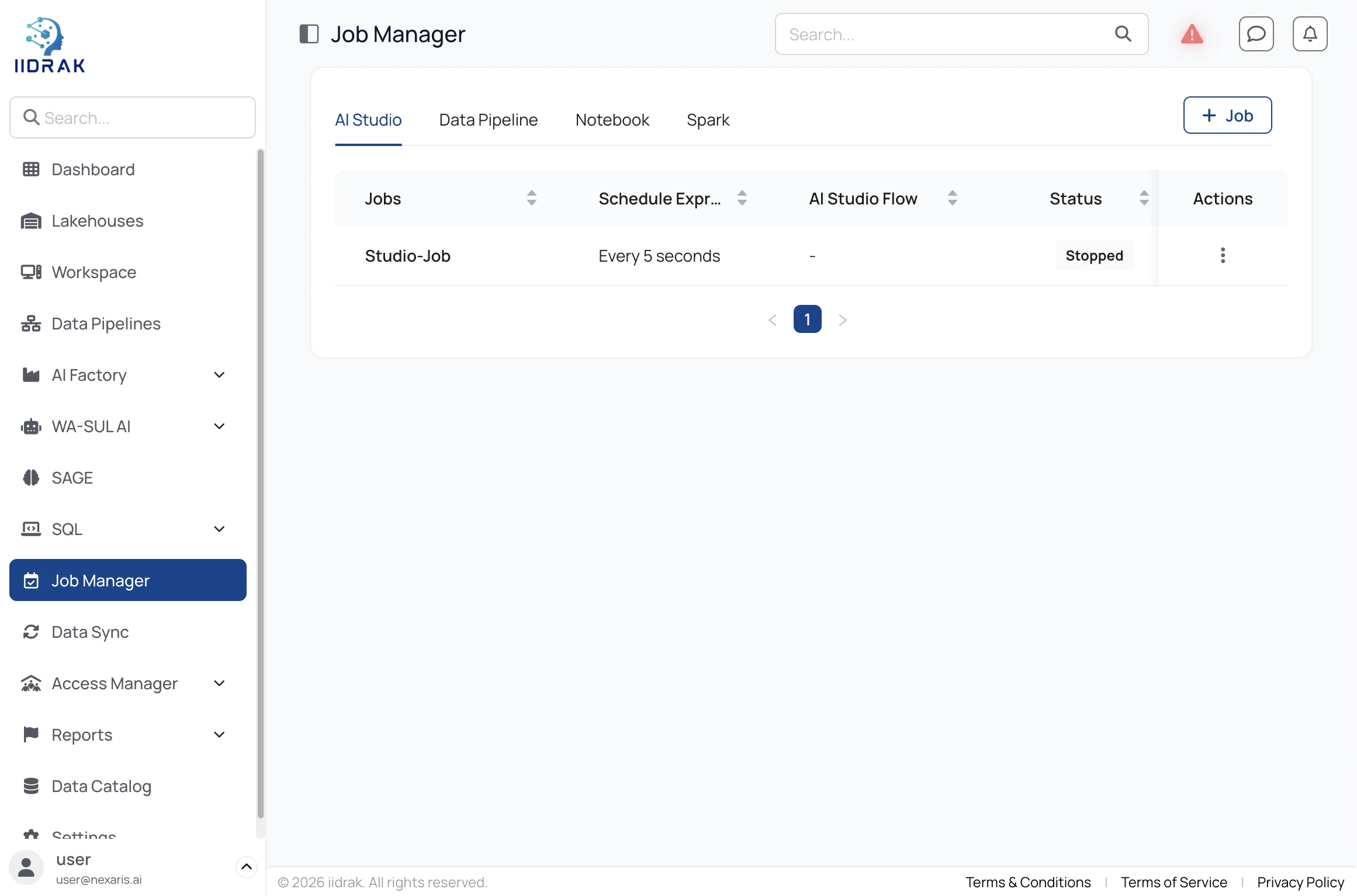Image resolution: width=1357 pixels, height=896 pixels.
Task: Switch to the AI Studio tab
Action: coord(368,120)
